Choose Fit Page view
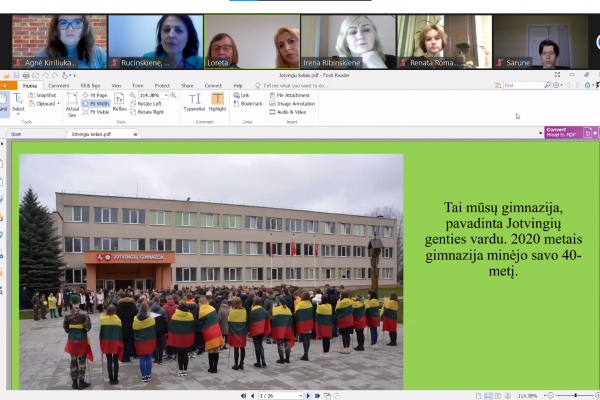This screenshot has height=400, width=600. 95,95
